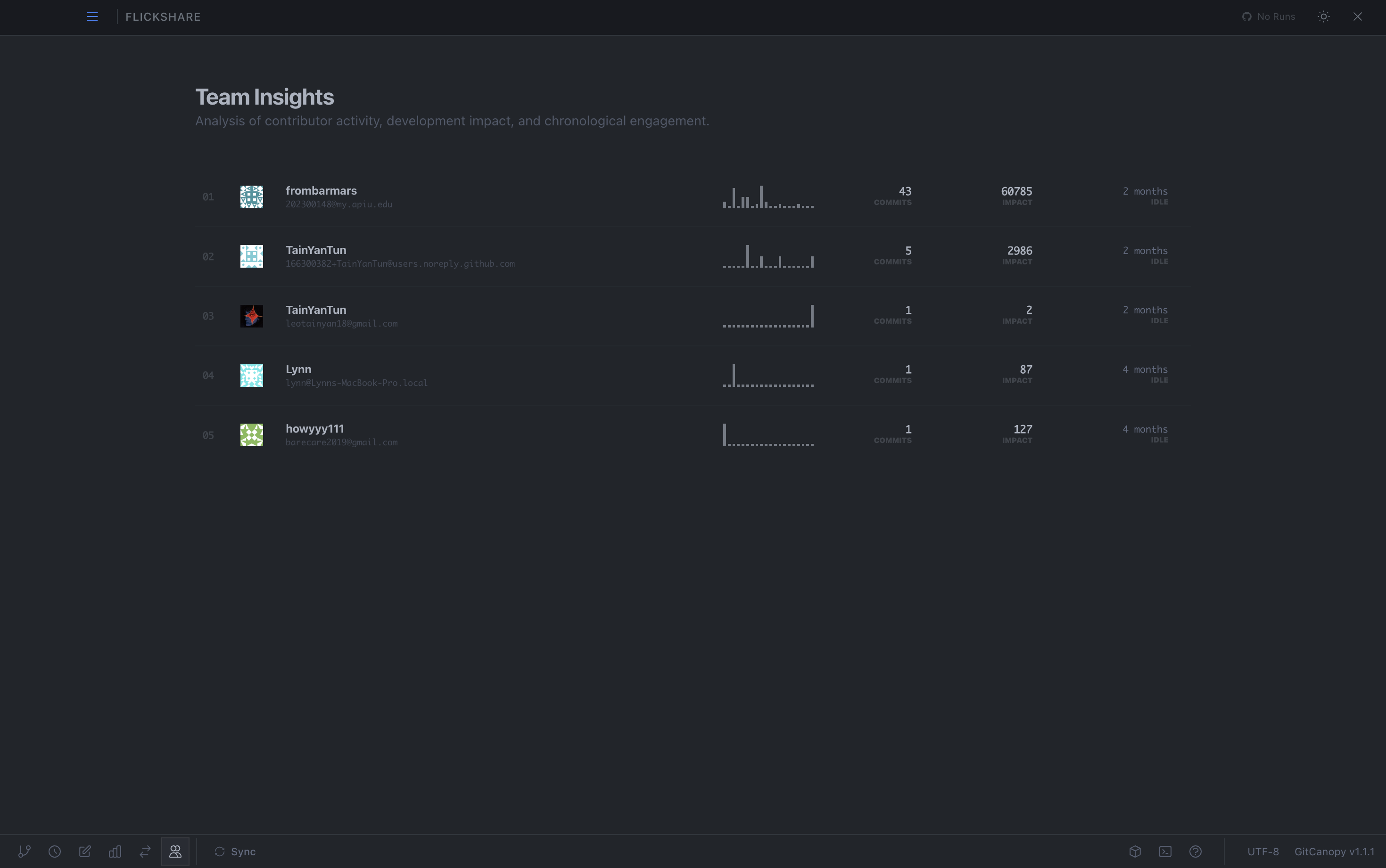Click the 202300148@my.apiu.edu email

coord(339,205)
